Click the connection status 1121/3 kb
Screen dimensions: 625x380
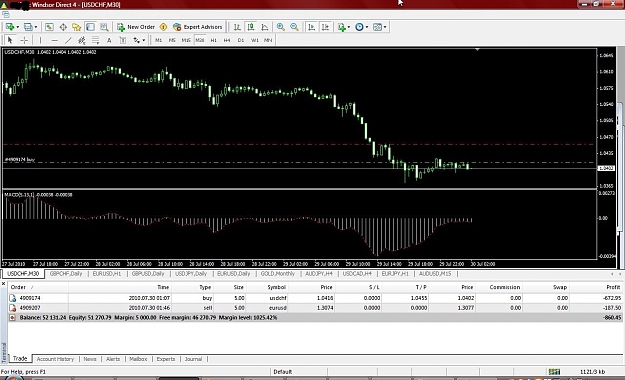[592, 372]
